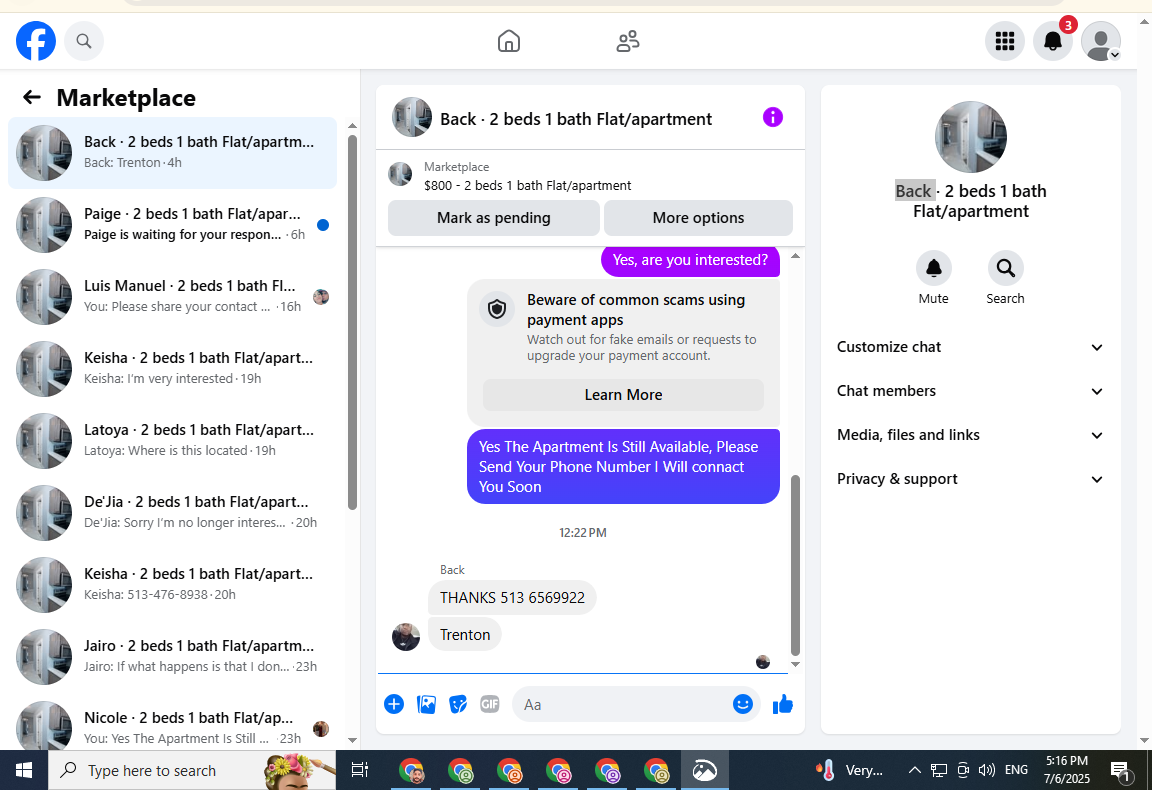Open the grid menu icon
The height and width of the screenshot is (790, 1152).
pos(1004,41)
